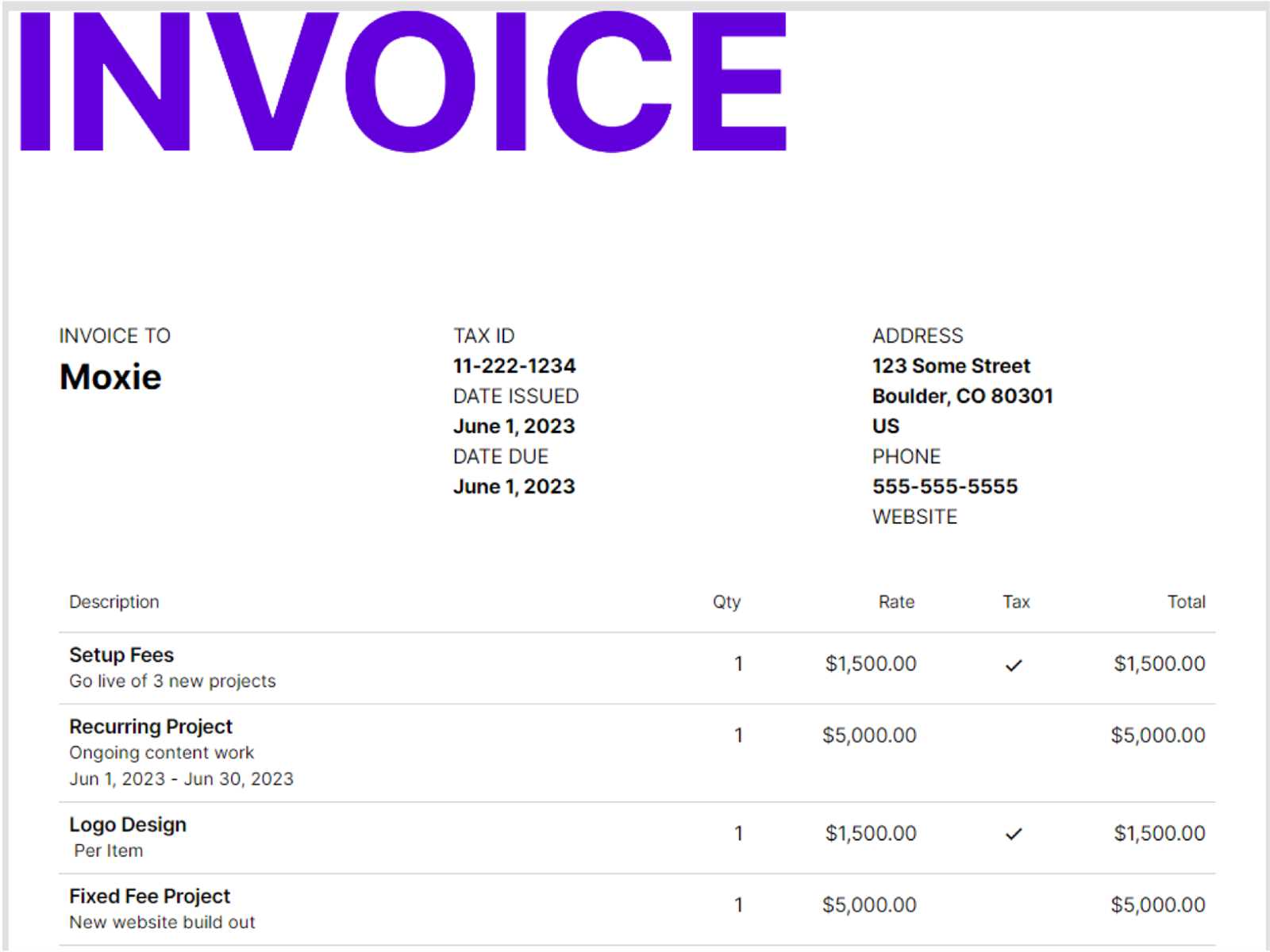Click the tax checkmark in Setup Fees row
Screen dimensions: 1270x952
pos(1014,665)
